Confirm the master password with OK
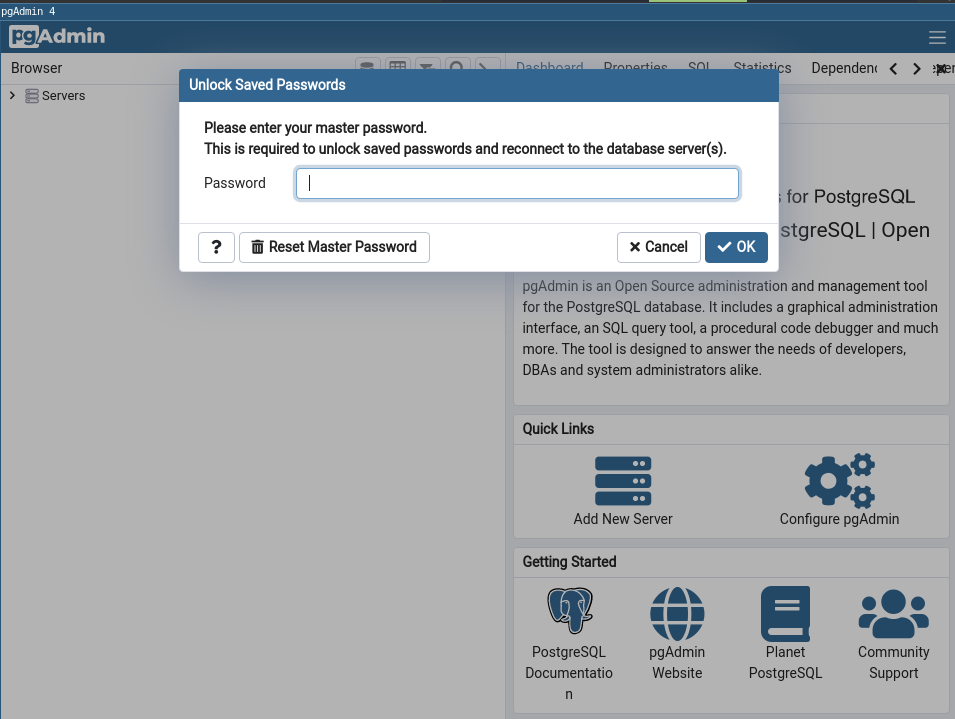The image size is (955, 719). click(x=736, y=247)
